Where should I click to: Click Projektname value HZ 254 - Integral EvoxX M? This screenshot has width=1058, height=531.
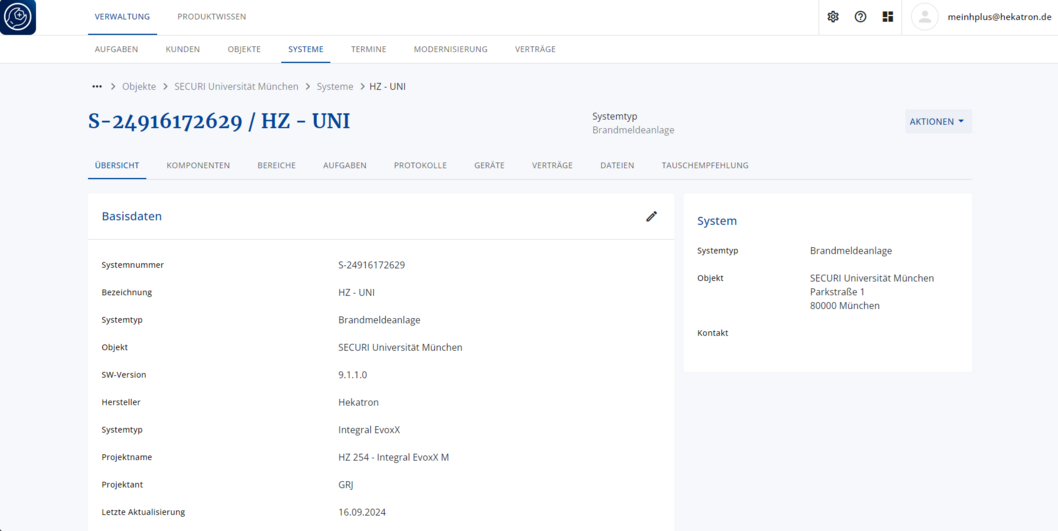tap(393, 457)
